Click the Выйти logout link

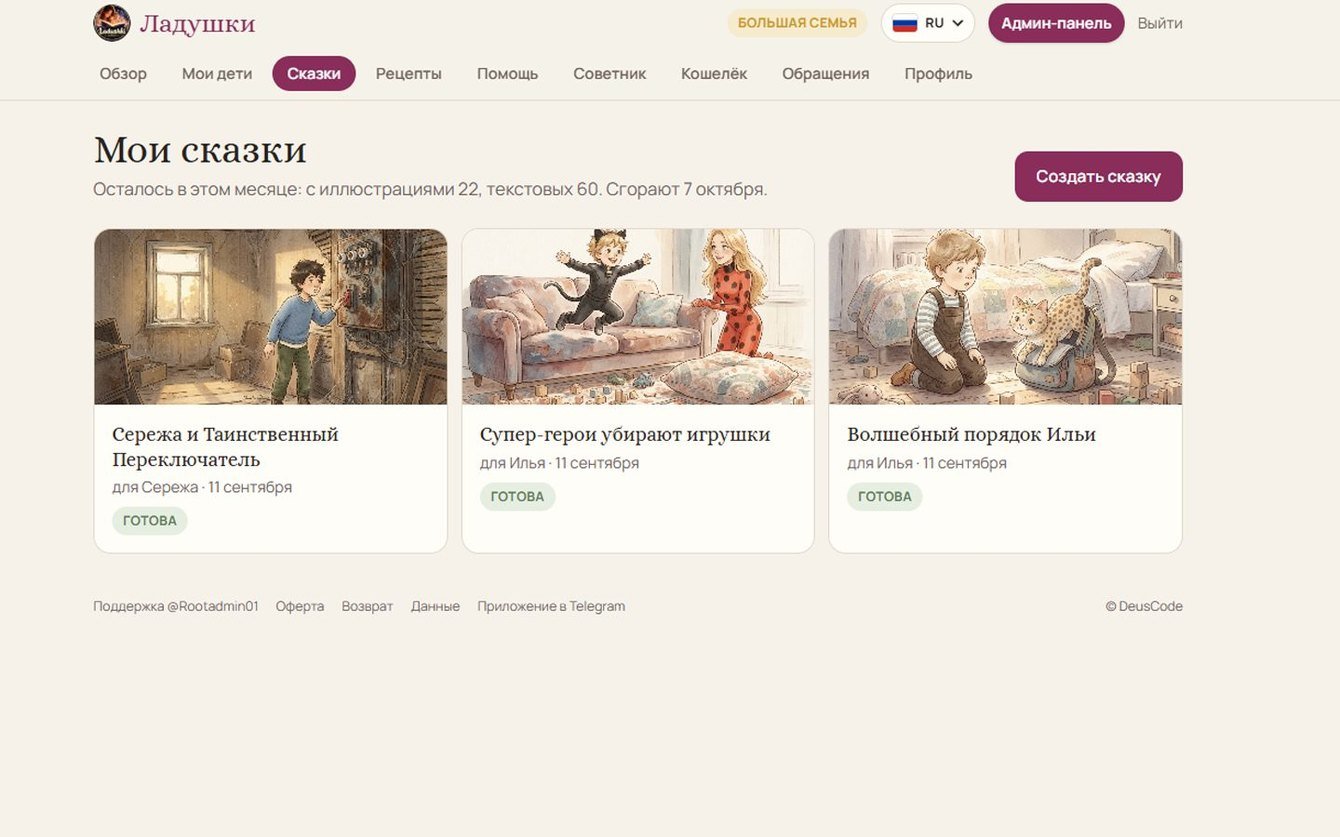[1160, 23]
